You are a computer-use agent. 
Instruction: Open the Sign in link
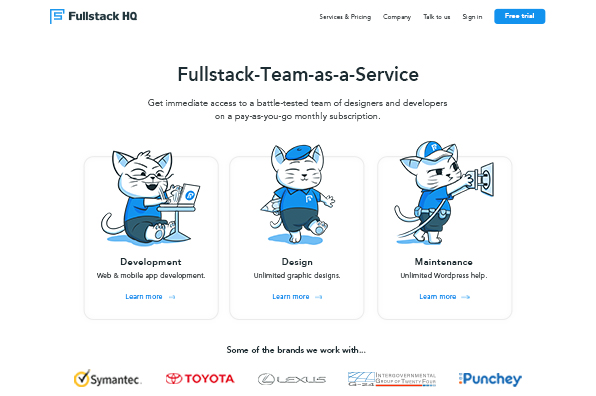472,17
